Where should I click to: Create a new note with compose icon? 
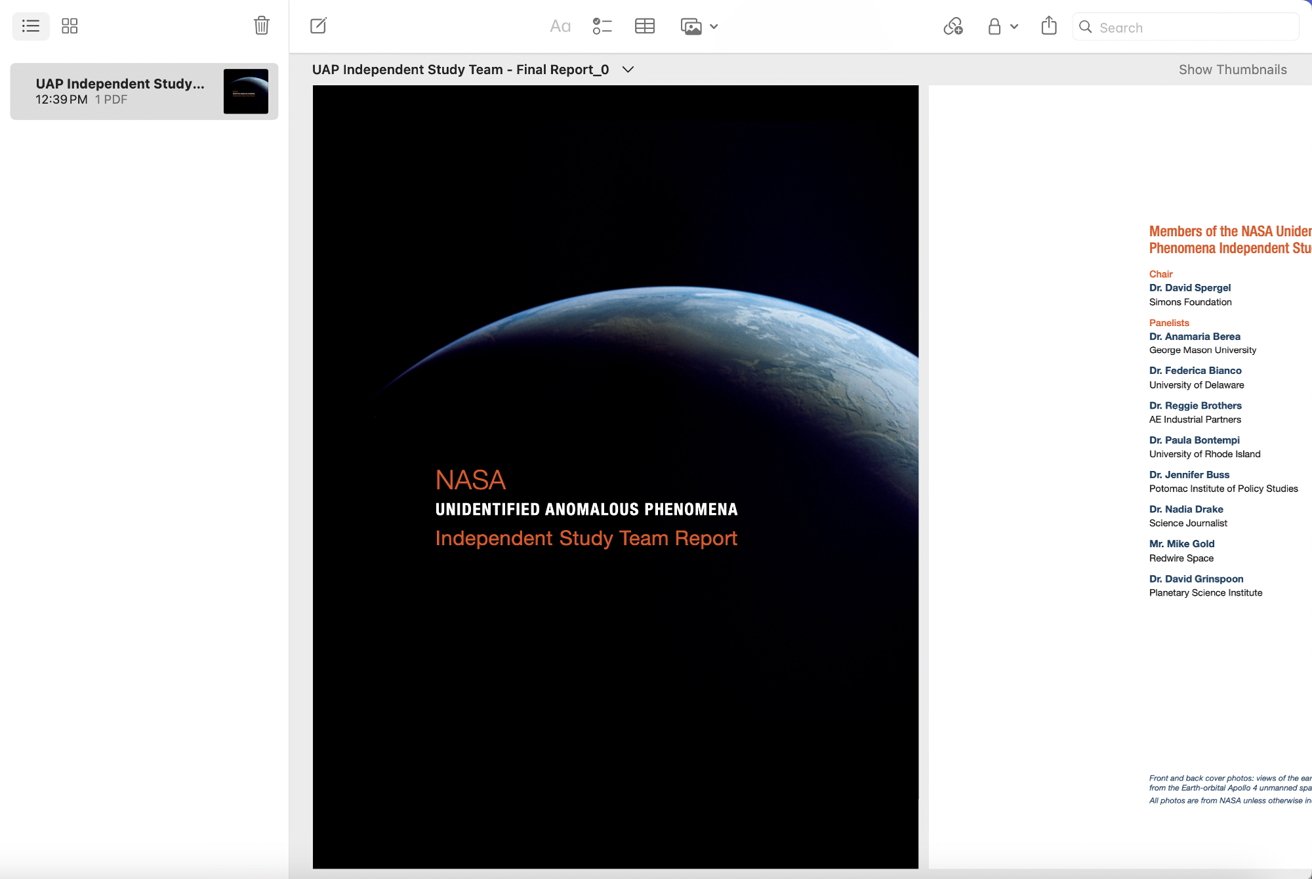click(x=318, y=26)
